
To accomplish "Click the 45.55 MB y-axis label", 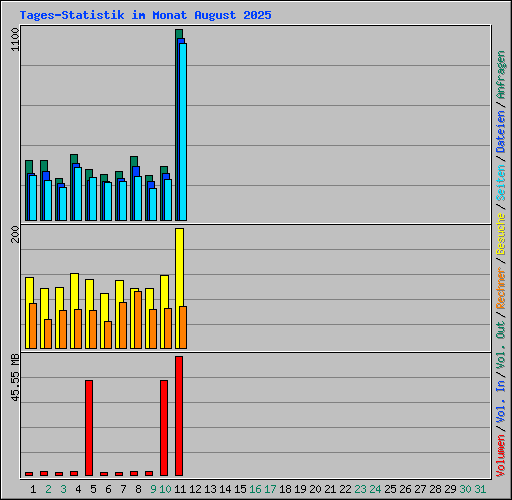I will tap(15, 377).
